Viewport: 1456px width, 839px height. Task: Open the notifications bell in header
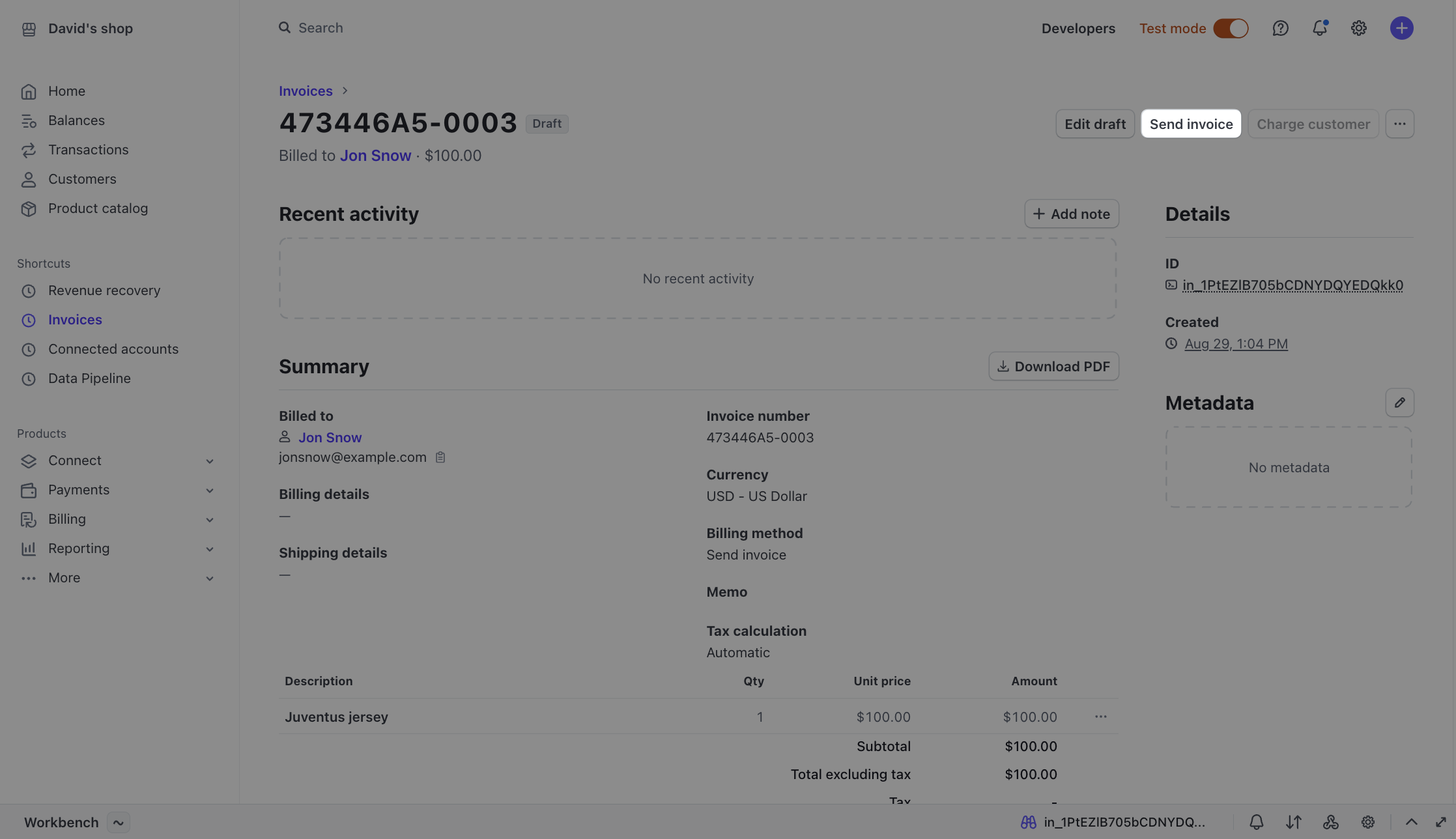(1319, 28)
